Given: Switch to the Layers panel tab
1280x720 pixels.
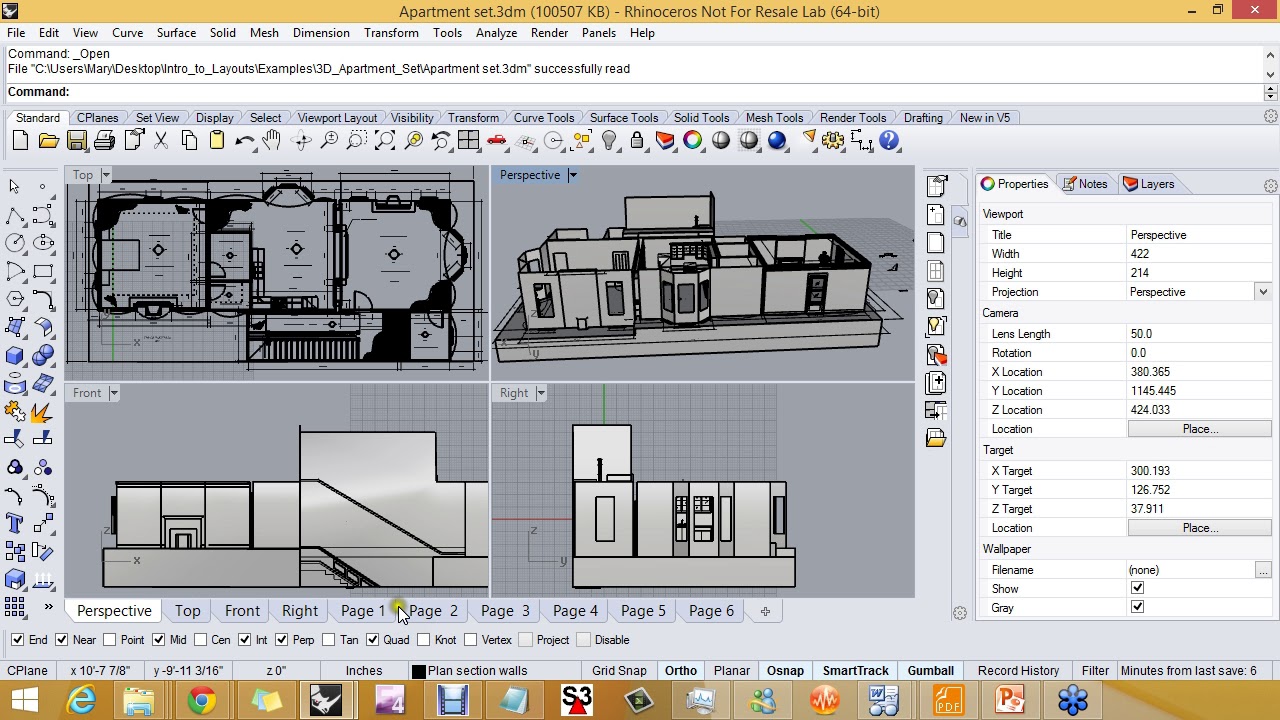Looking at the screenshot, I should tap(1148, 184).
